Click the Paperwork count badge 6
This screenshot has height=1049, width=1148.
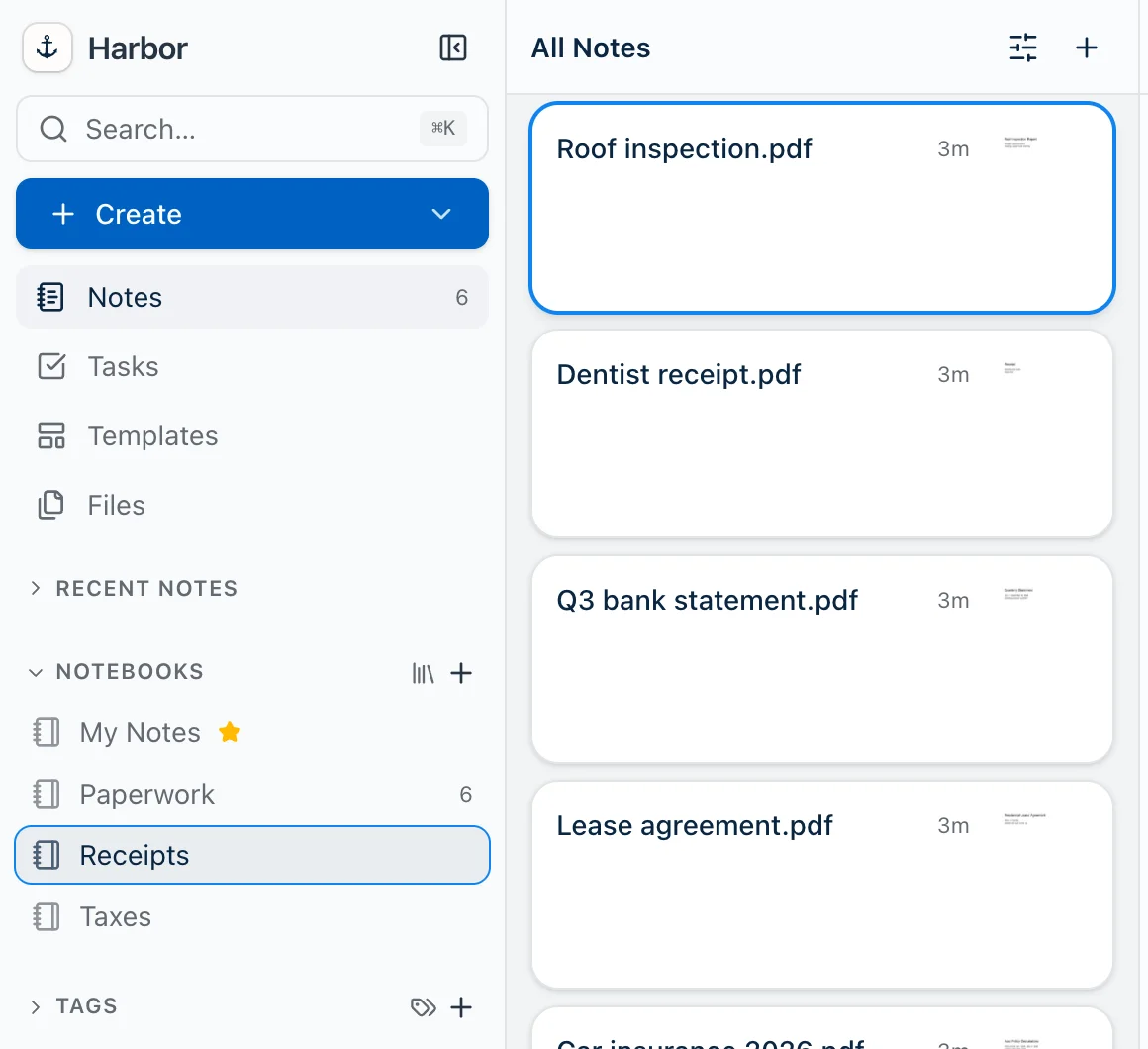pos(466,795)
